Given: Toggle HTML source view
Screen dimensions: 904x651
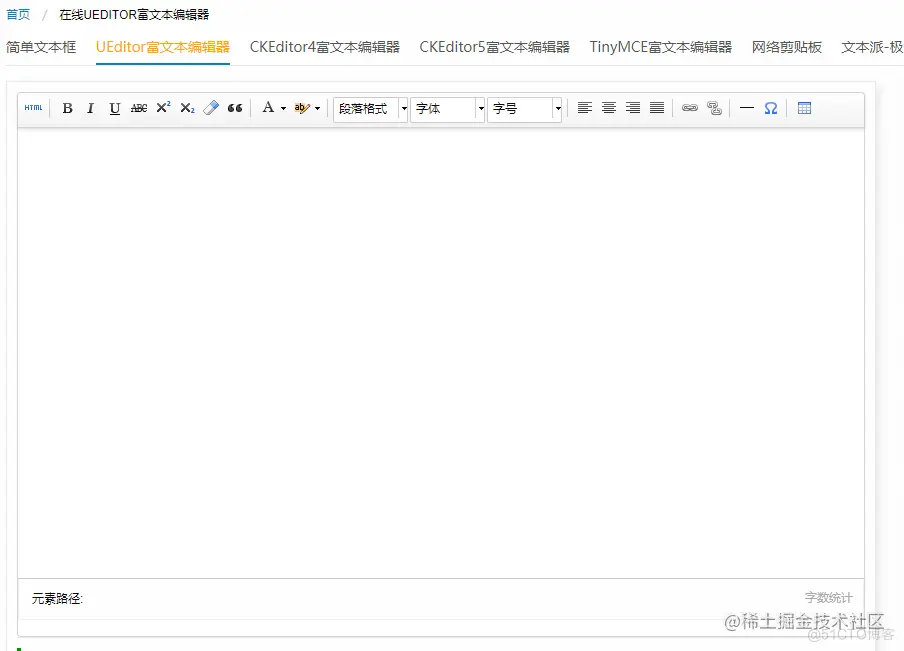Looking at the screenshot, I should 33,108.
